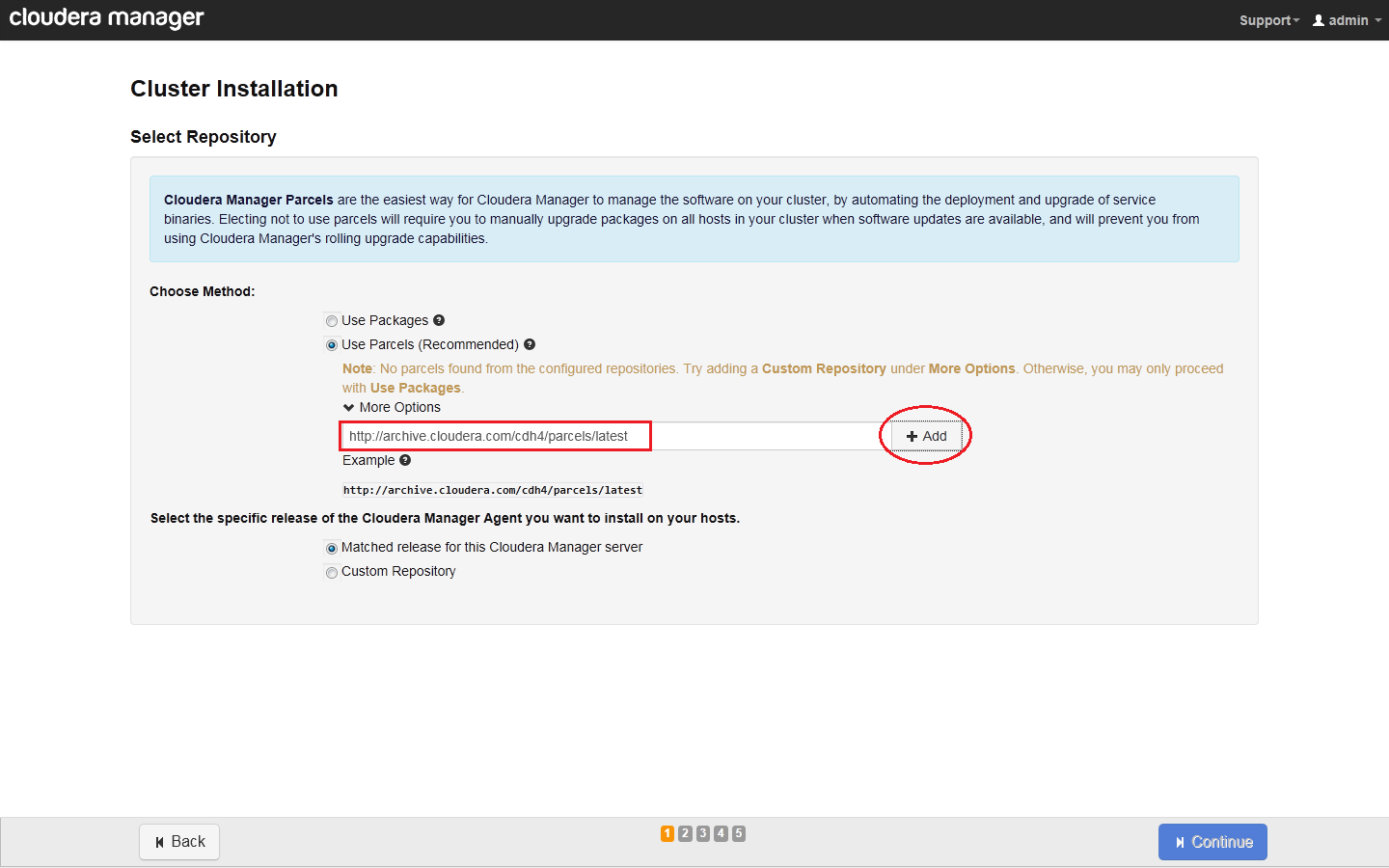
Task: Go to wizard step 4
Action: (x=721, y=833)
